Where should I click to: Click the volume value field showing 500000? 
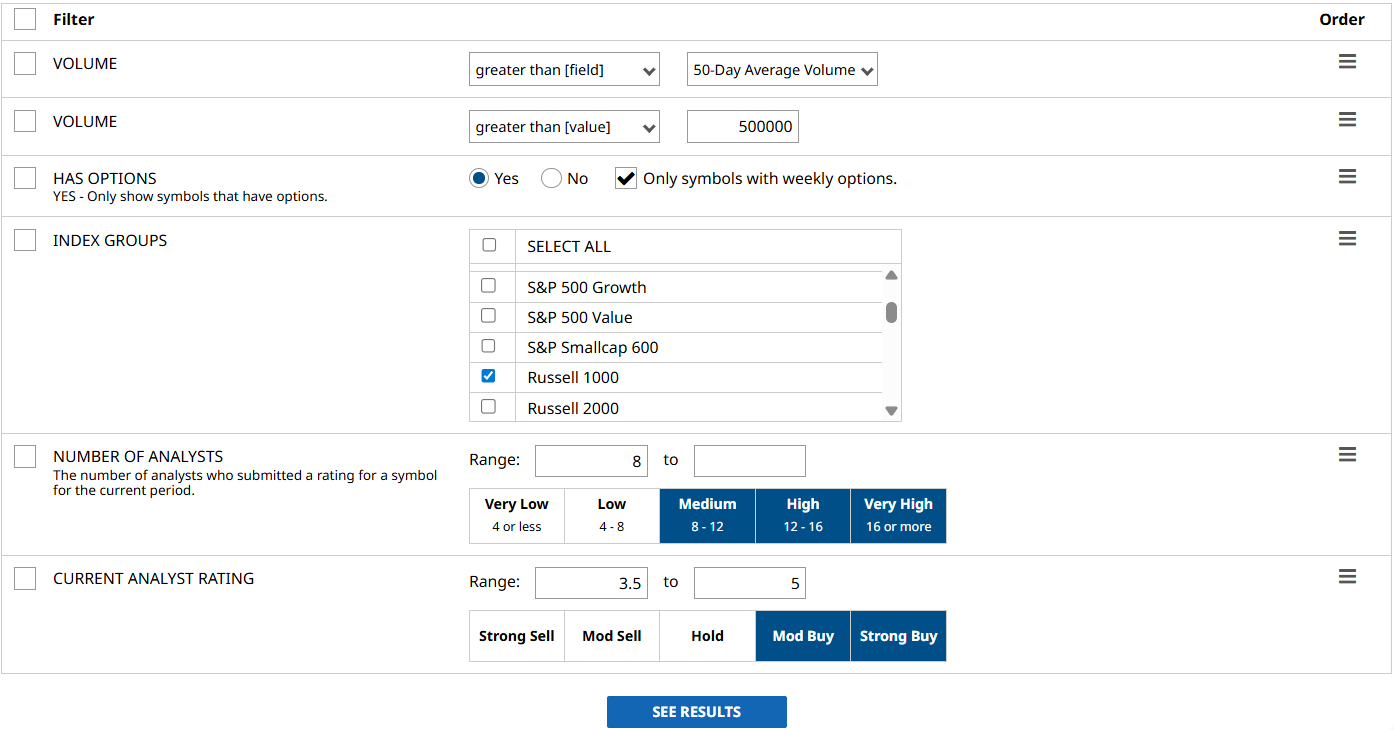742,127
